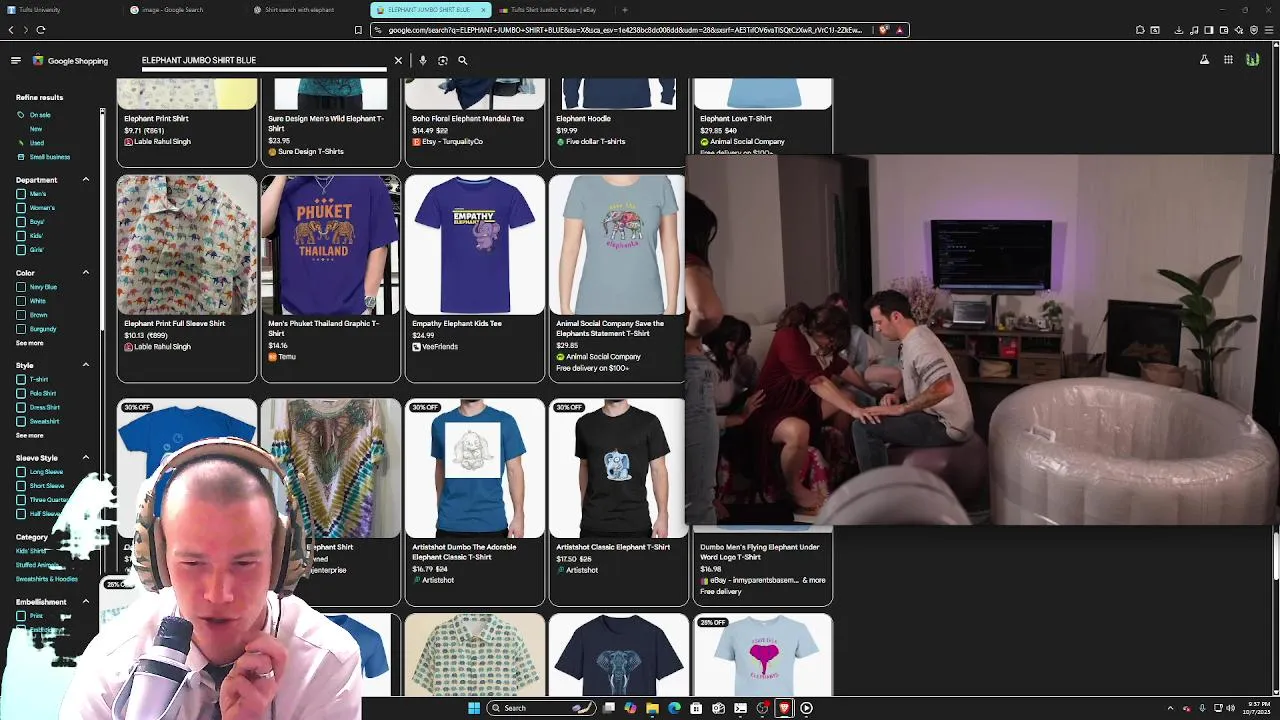
Task: Collapse the Embellishment filter section
Action: click(x=85, y=602)
